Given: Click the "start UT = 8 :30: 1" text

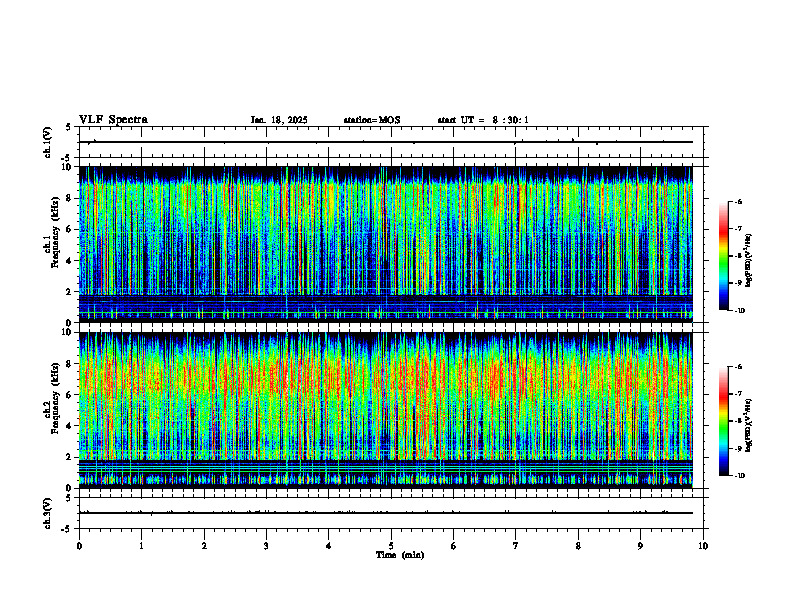Looking at the screenshot, I should (483, 120).
